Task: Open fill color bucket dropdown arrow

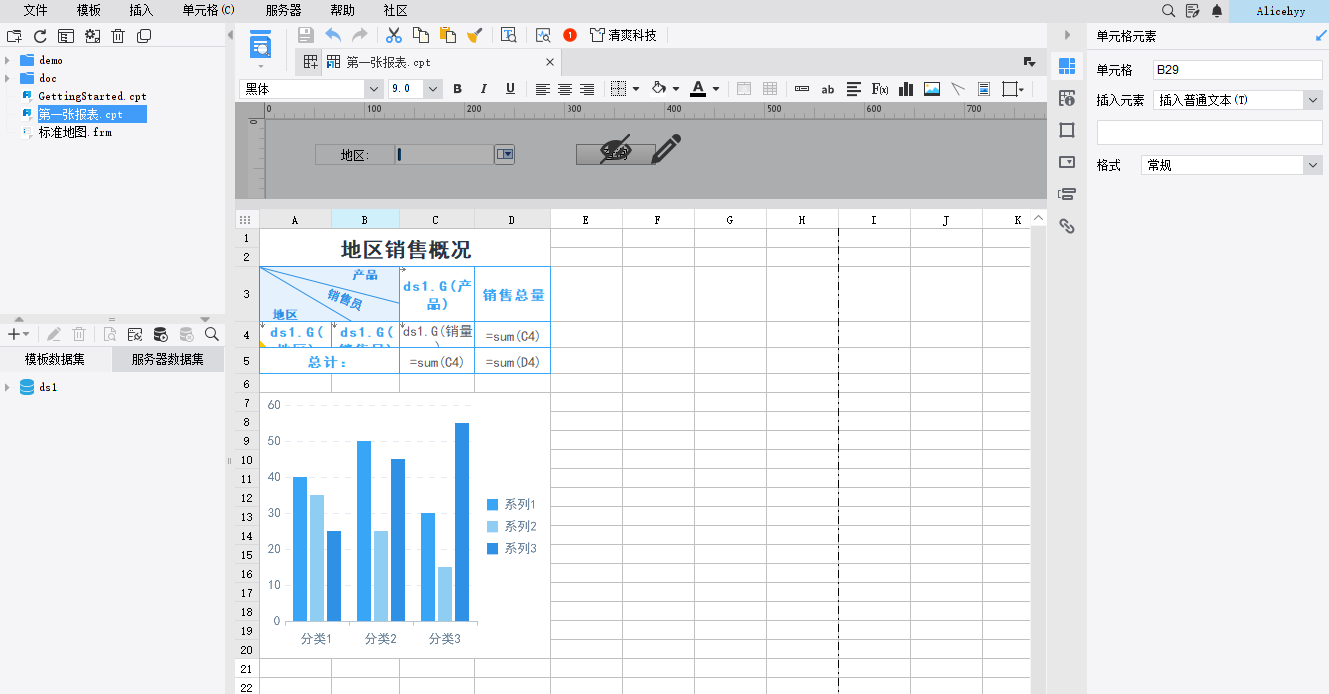Action: (676, 89)
